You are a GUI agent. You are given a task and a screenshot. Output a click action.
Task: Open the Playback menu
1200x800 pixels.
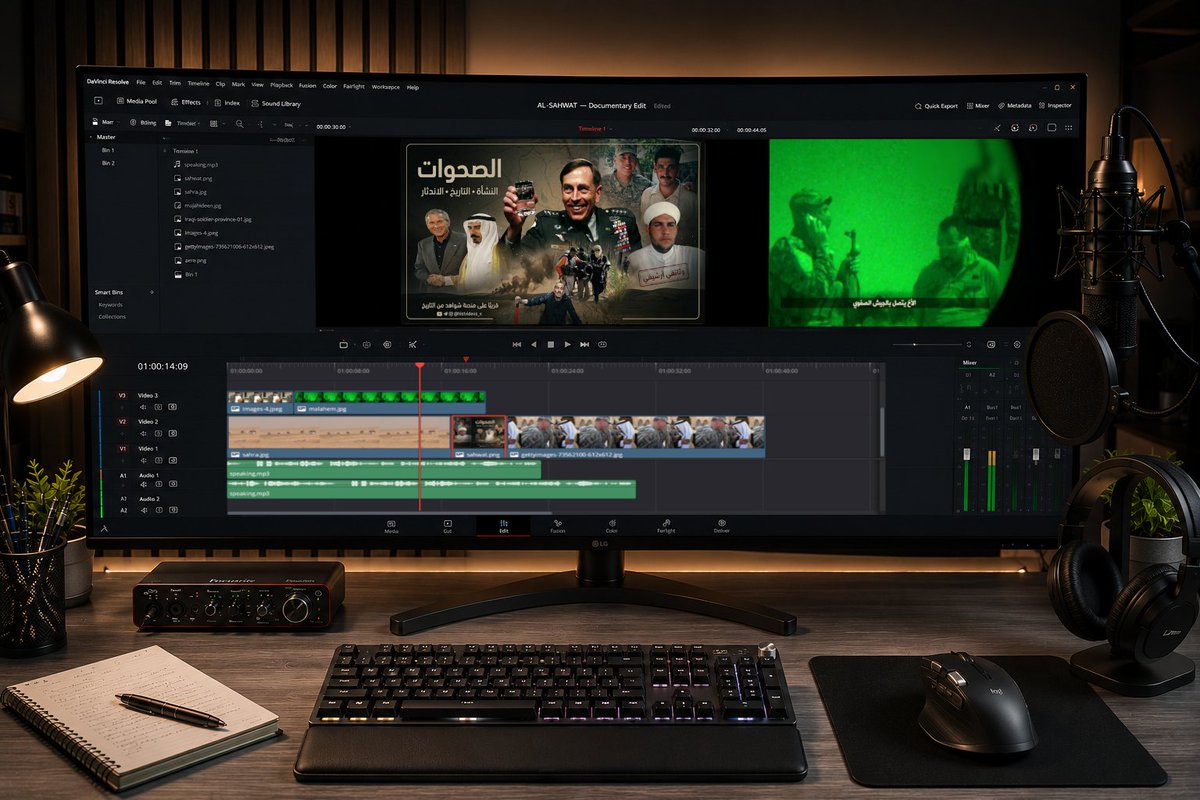click(x=281, y=85)
